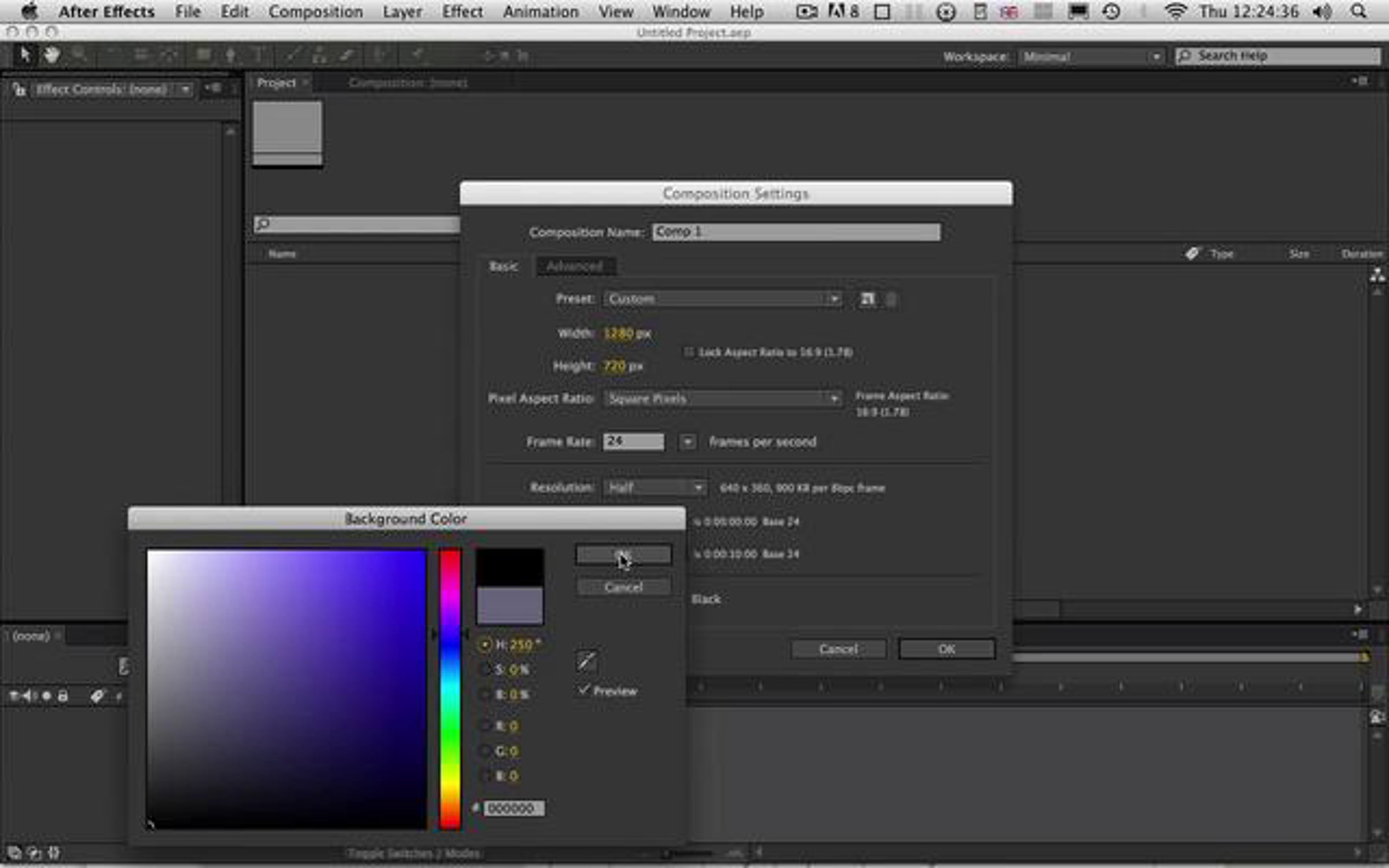
Task: Toggle Lock Aspect Ratio checkbox
Action: [x=689, y=352]
